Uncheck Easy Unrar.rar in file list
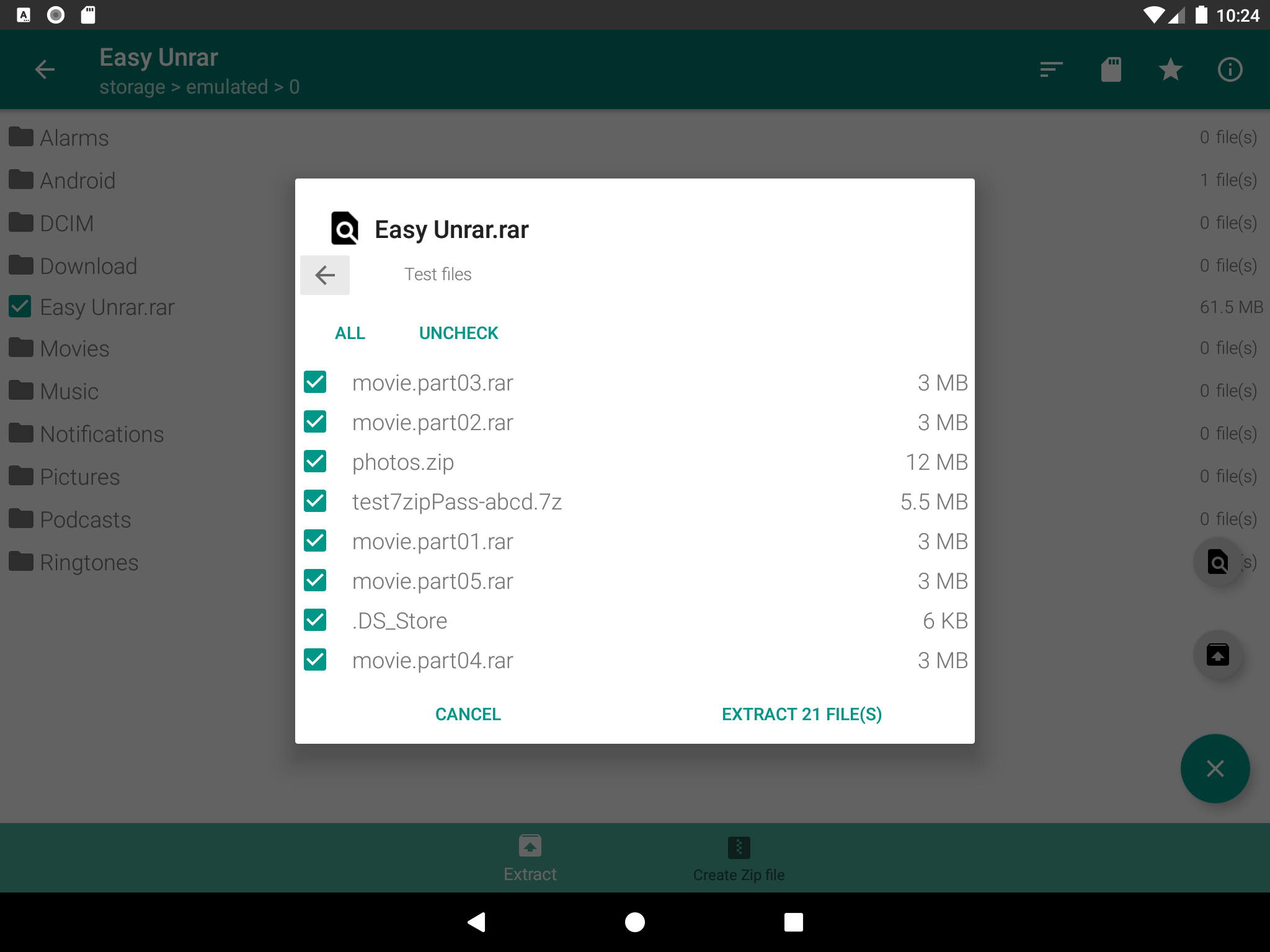The width and height of the screenshot is (1270, 952). coord(20,306)
